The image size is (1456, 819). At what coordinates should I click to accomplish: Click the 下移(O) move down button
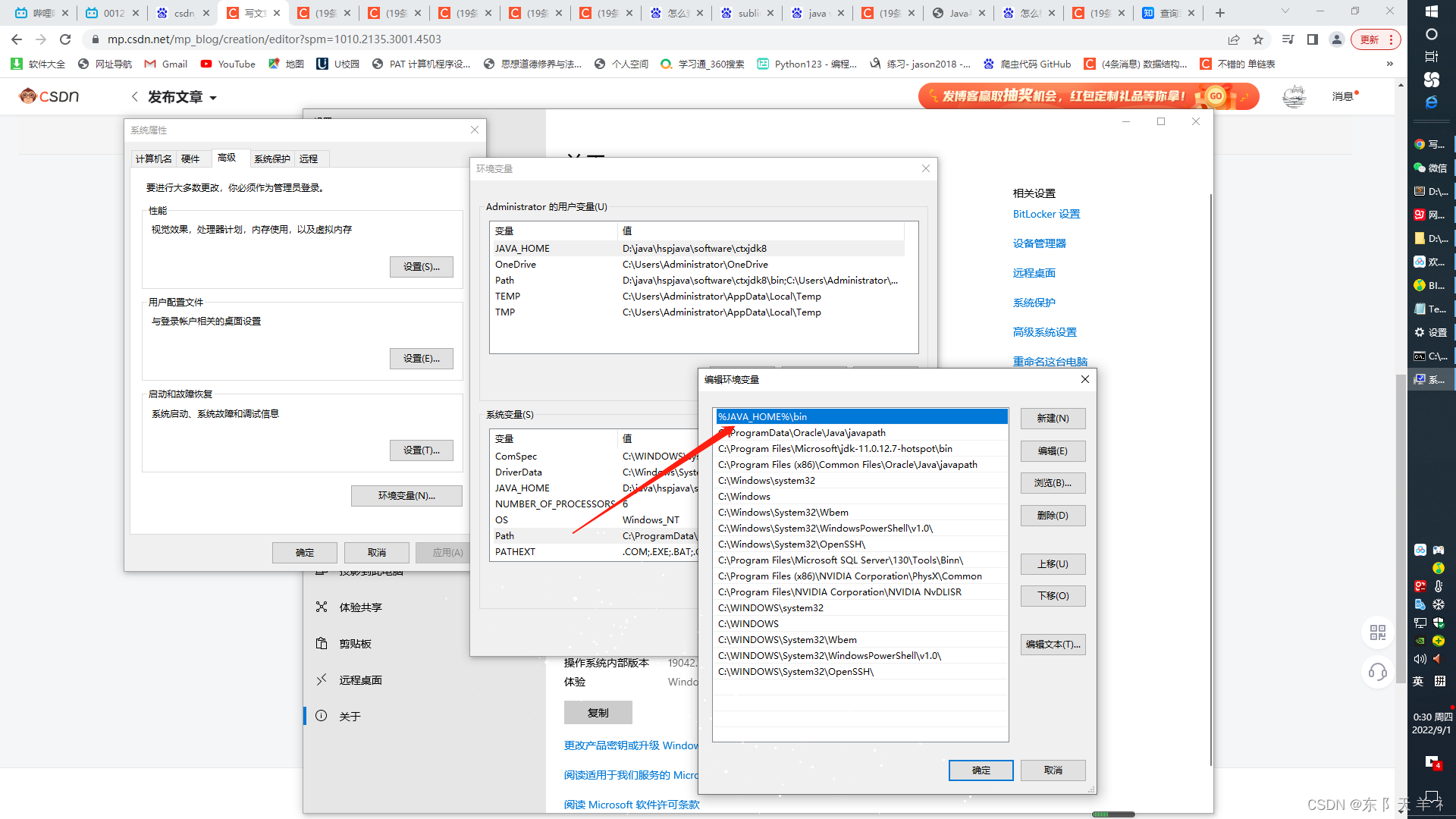click(x=1053, y=596)
